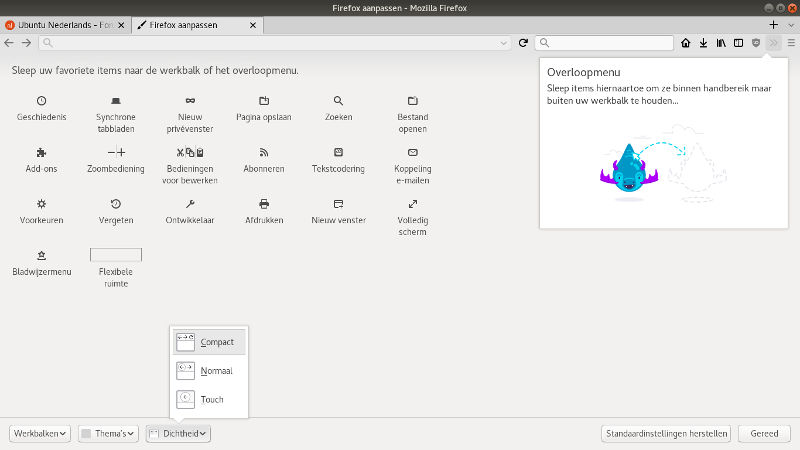Image resolution: width=800 pixels, height=450 pixels.
Task: Select the Geschiedenis history icon
Action: 41,101
